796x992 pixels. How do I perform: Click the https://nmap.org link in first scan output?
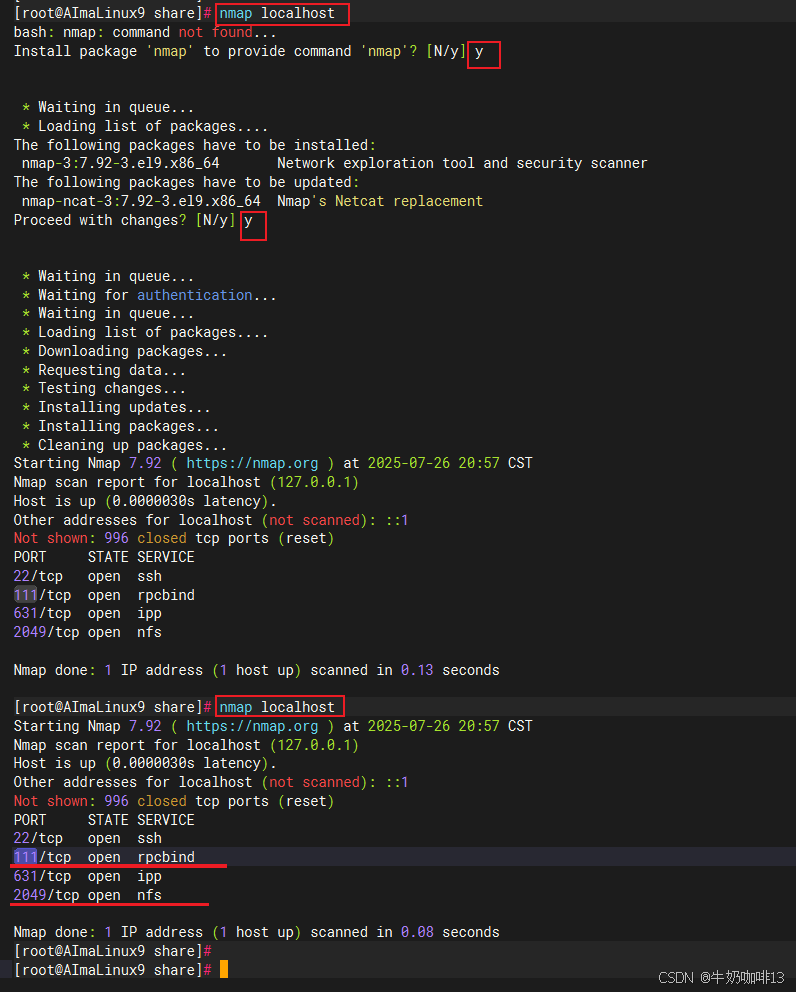(252, 463)
